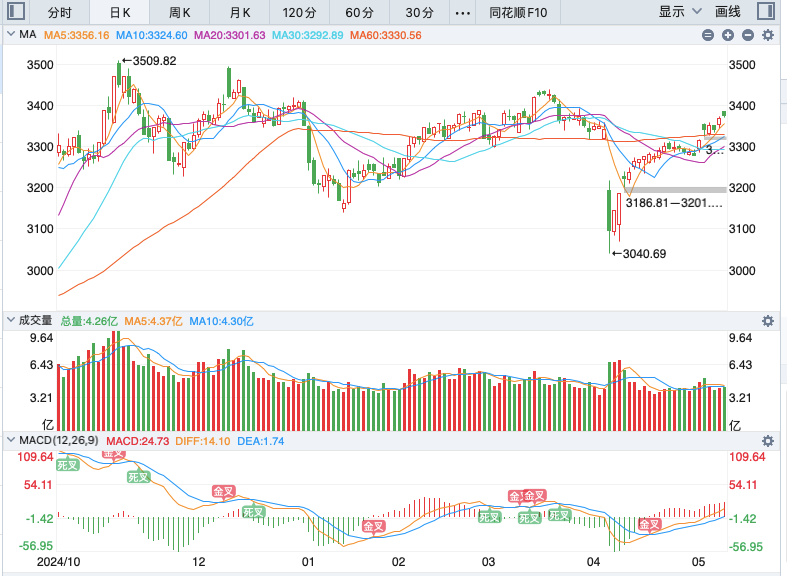Click the MA10:3324.60 label
The image size is (787, 576).
coord(152,35)
